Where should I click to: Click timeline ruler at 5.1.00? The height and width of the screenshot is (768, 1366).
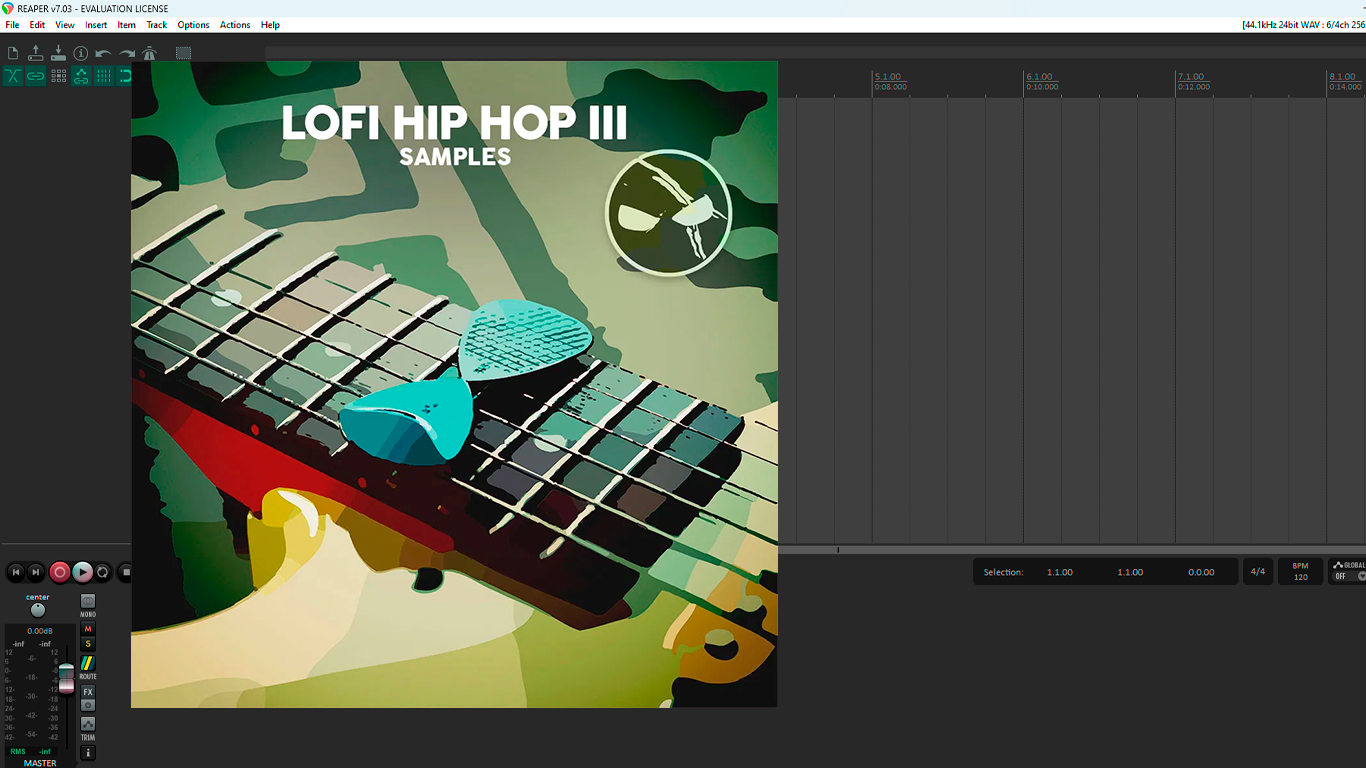tap(887, 77)
